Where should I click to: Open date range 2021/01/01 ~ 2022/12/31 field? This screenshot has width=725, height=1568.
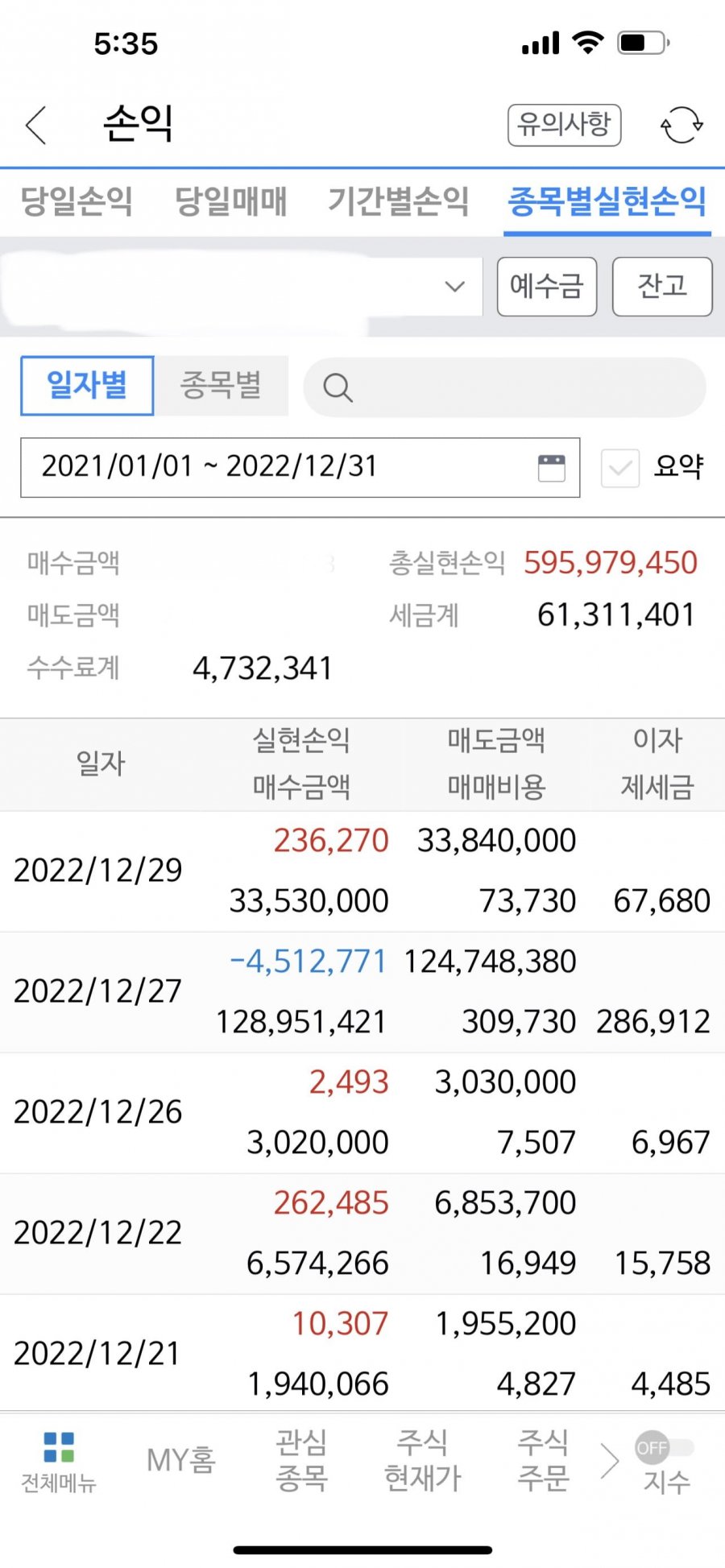pyautogui.click(x=300, y=467)
